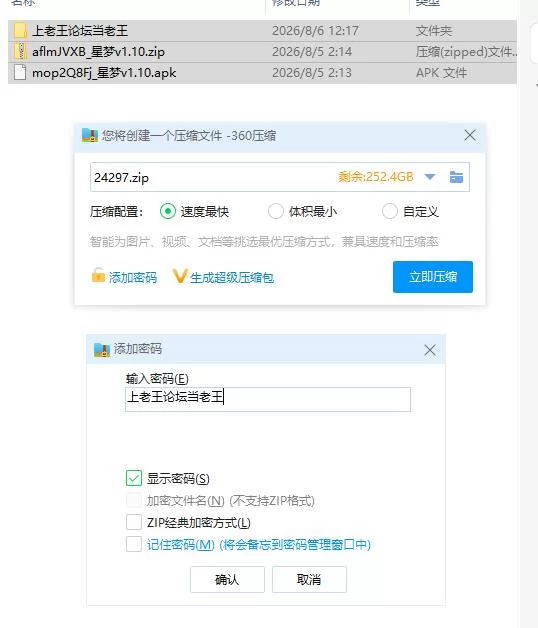Screen dimensions: 538x628
Task: Click the APK 文件 type cell
Action: pos(441,73)
